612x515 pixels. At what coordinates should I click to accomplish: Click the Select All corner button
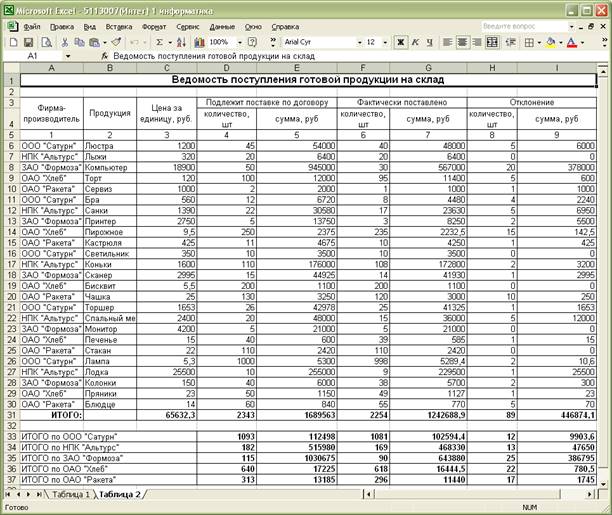pos(12,68)
